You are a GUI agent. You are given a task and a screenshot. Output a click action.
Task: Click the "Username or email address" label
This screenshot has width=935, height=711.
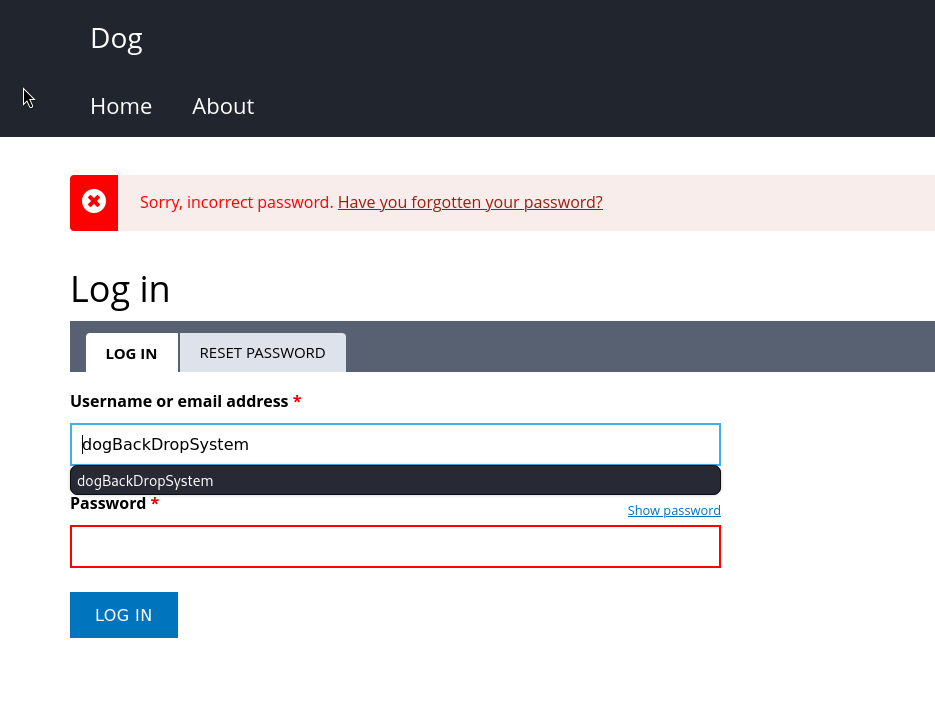(179, 401)
